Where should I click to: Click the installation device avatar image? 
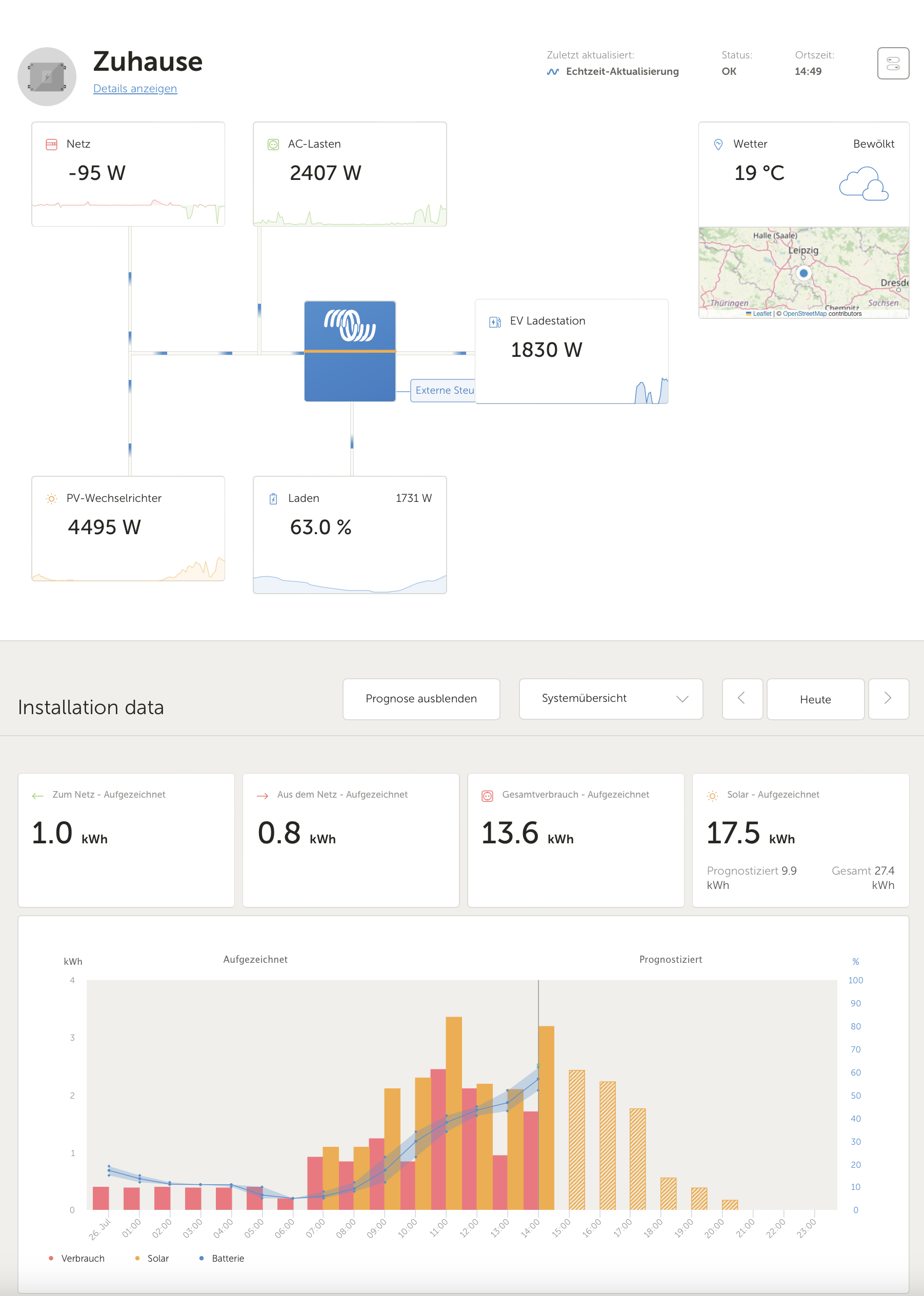coord(47,77)
